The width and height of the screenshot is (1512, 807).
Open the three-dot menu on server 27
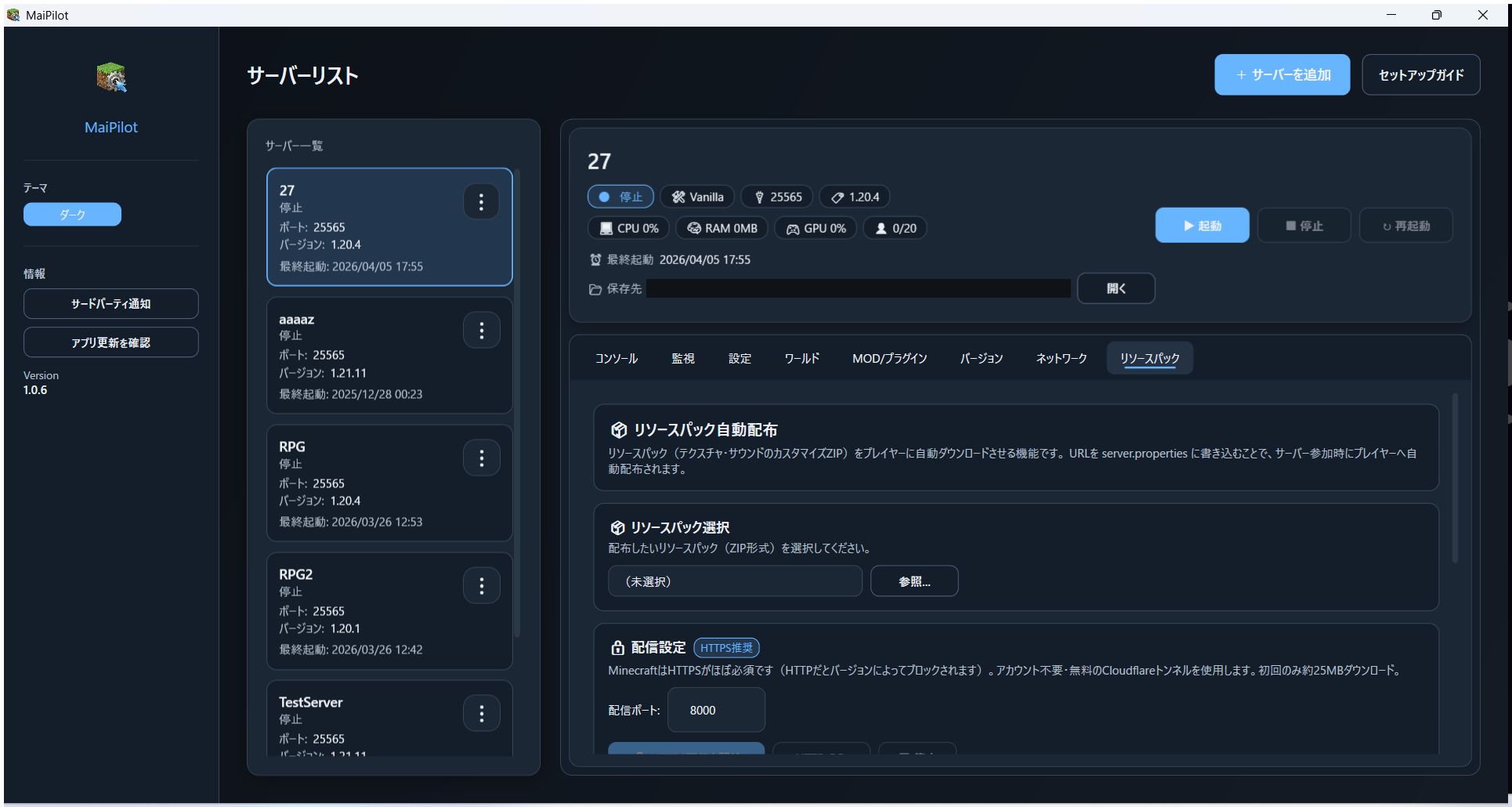(482, 201)
